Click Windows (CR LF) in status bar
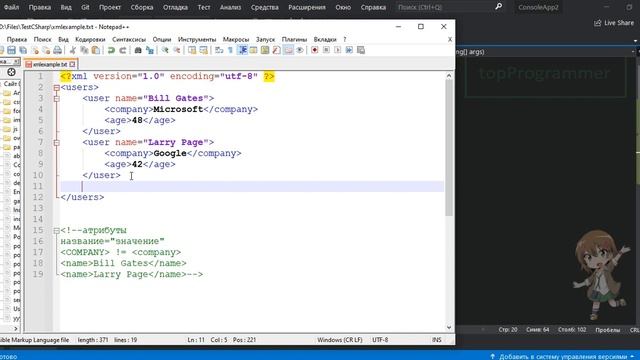Viewport: 640px width, 360px height. 340,340
